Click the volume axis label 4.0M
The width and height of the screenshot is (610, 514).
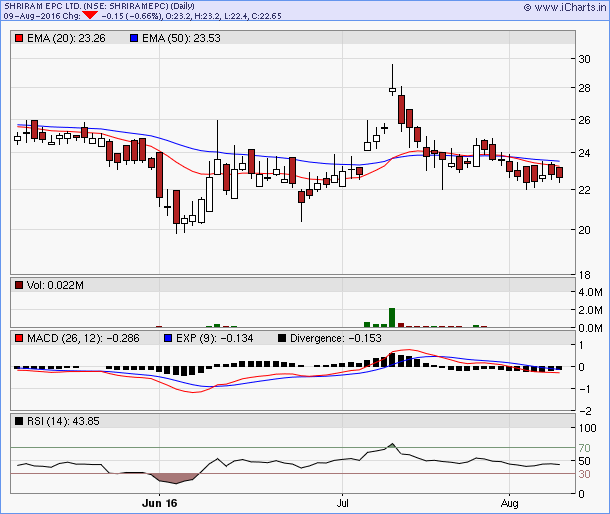click(x=590, y=292)
